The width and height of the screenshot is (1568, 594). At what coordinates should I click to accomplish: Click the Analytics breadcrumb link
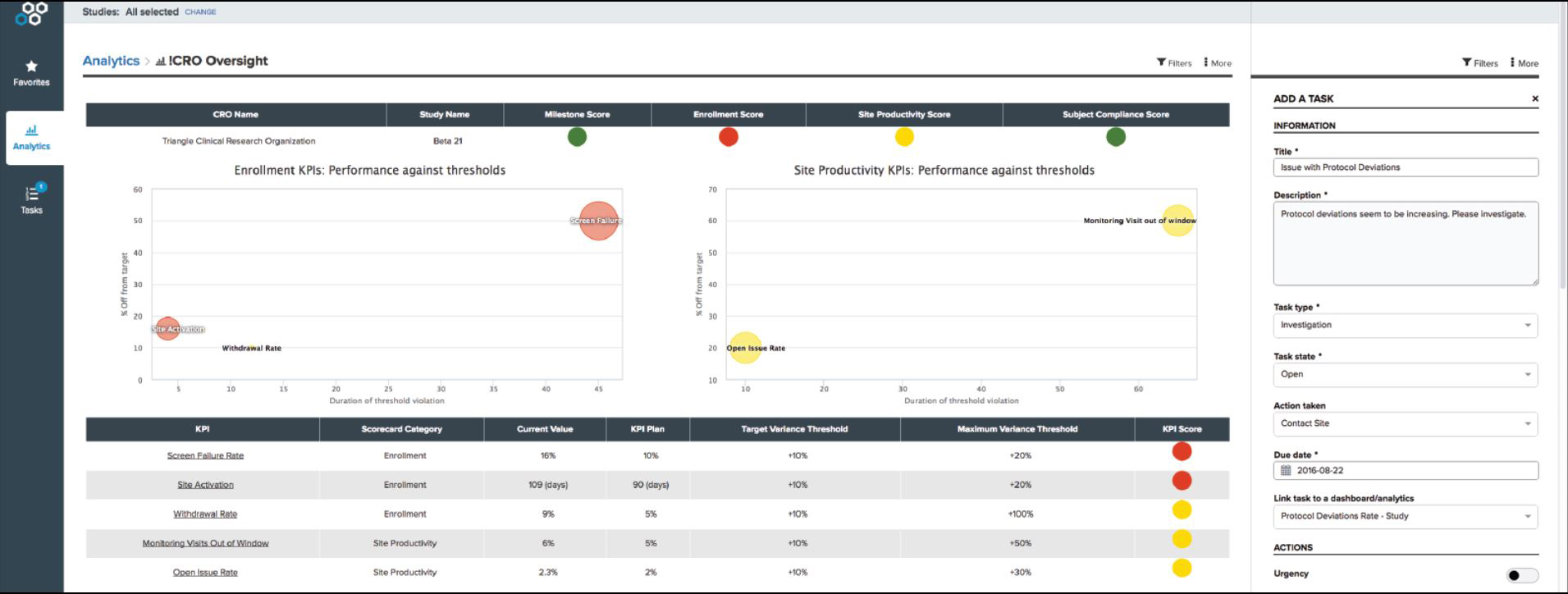(111, 61)
